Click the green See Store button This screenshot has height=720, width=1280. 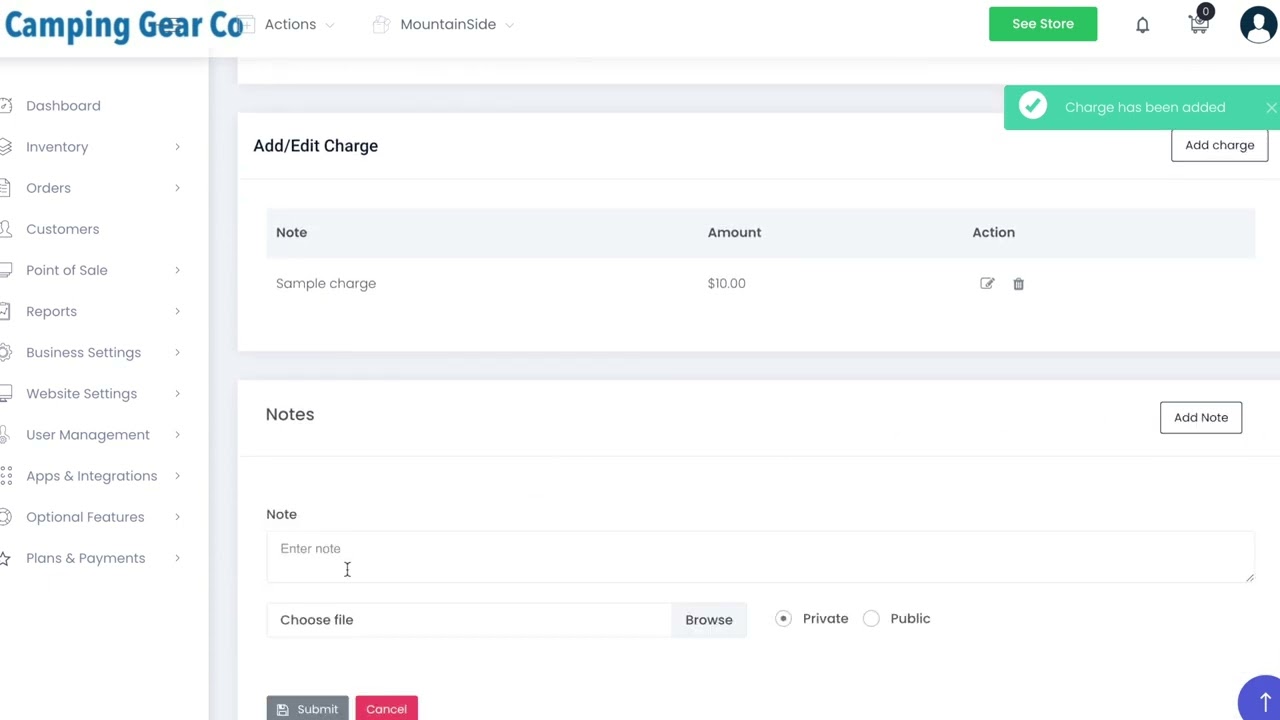pyautogui.click(x=1042, y=24)
